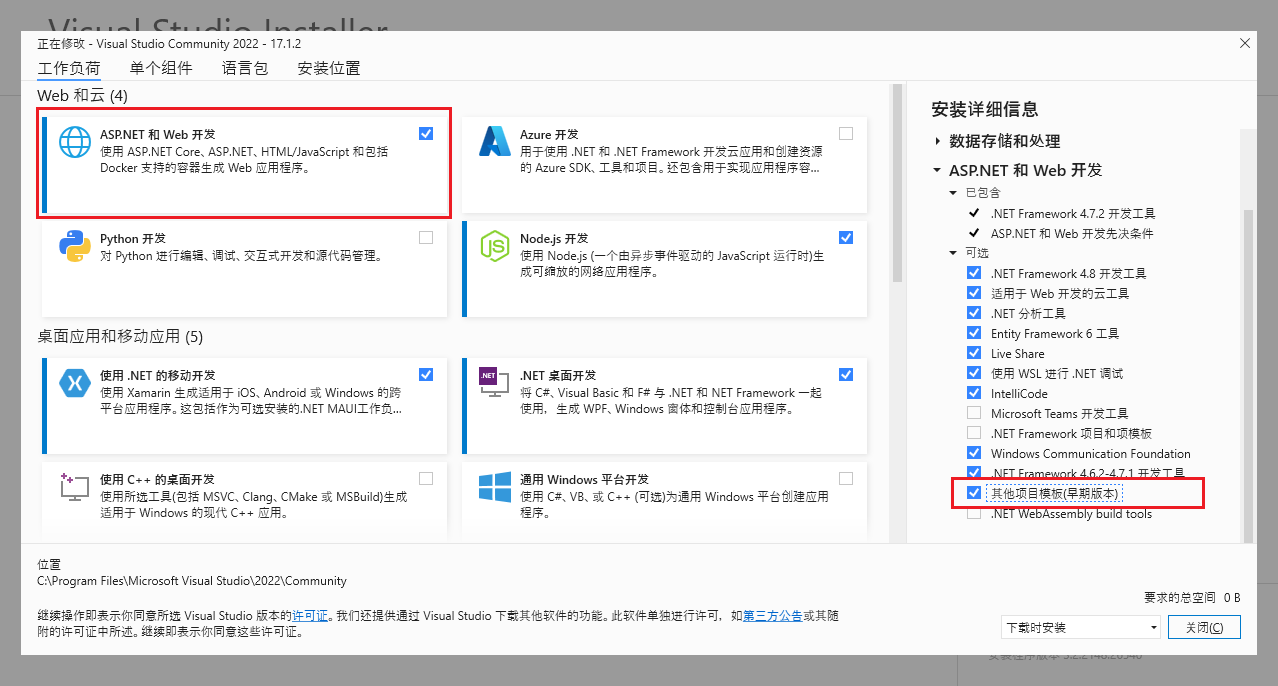Click the C++ desktop development icon
The height and width of the screenshot is (686, 1278).
pyautogui.click(x=75, y=487)
